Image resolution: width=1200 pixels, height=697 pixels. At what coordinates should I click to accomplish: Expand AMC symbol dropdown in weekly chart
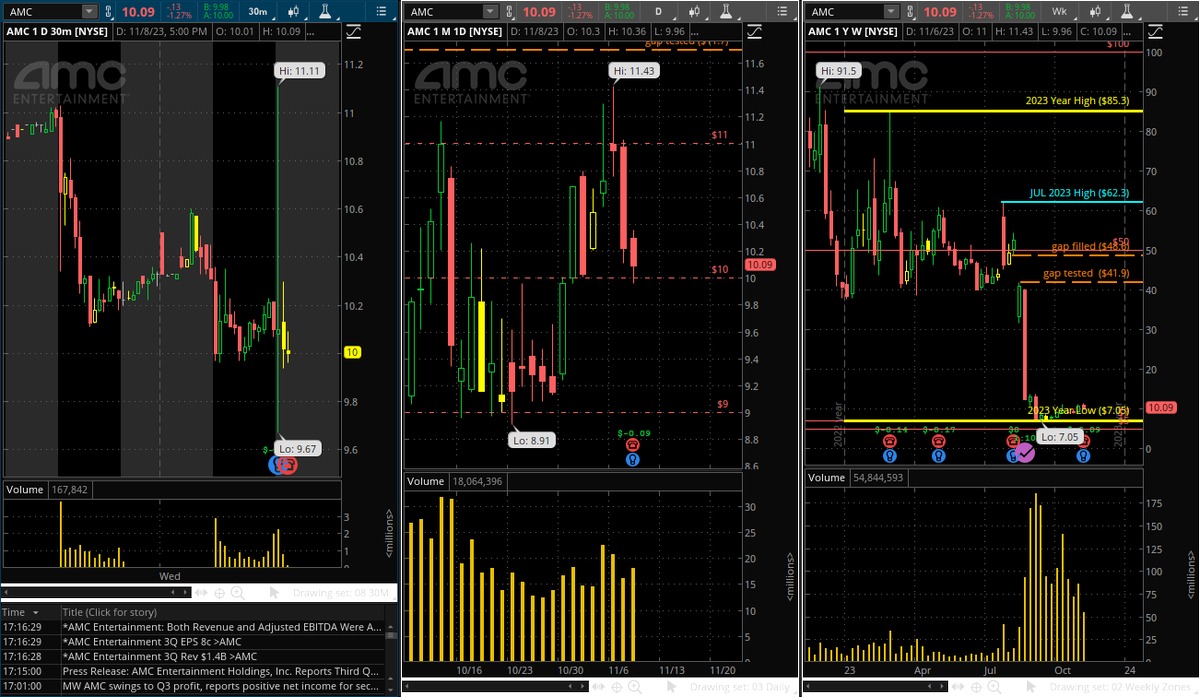[x=890, y=11]
